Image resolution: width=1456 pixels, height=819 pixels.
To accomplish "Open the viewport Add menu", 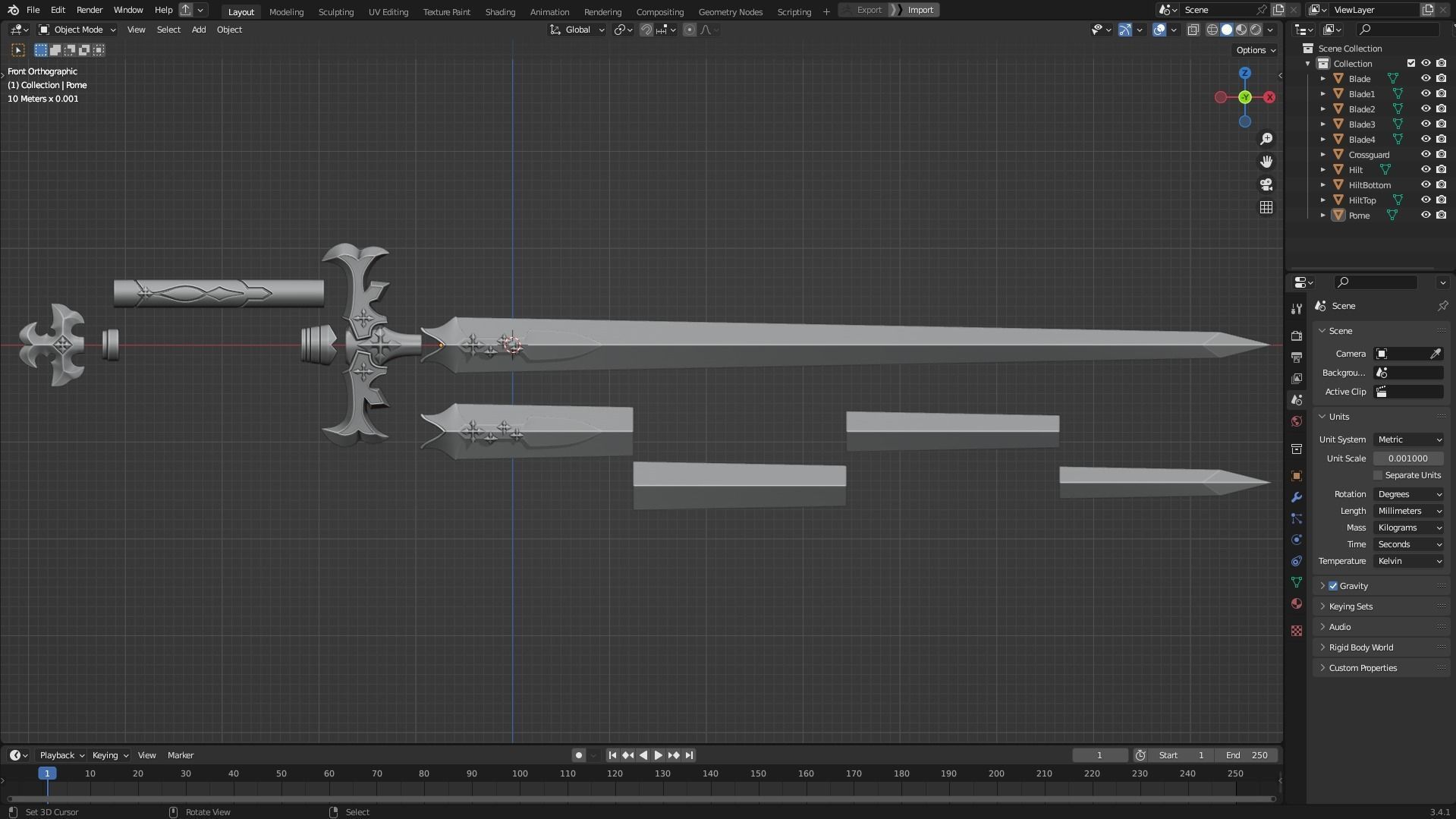I will (x=198, y=30).
